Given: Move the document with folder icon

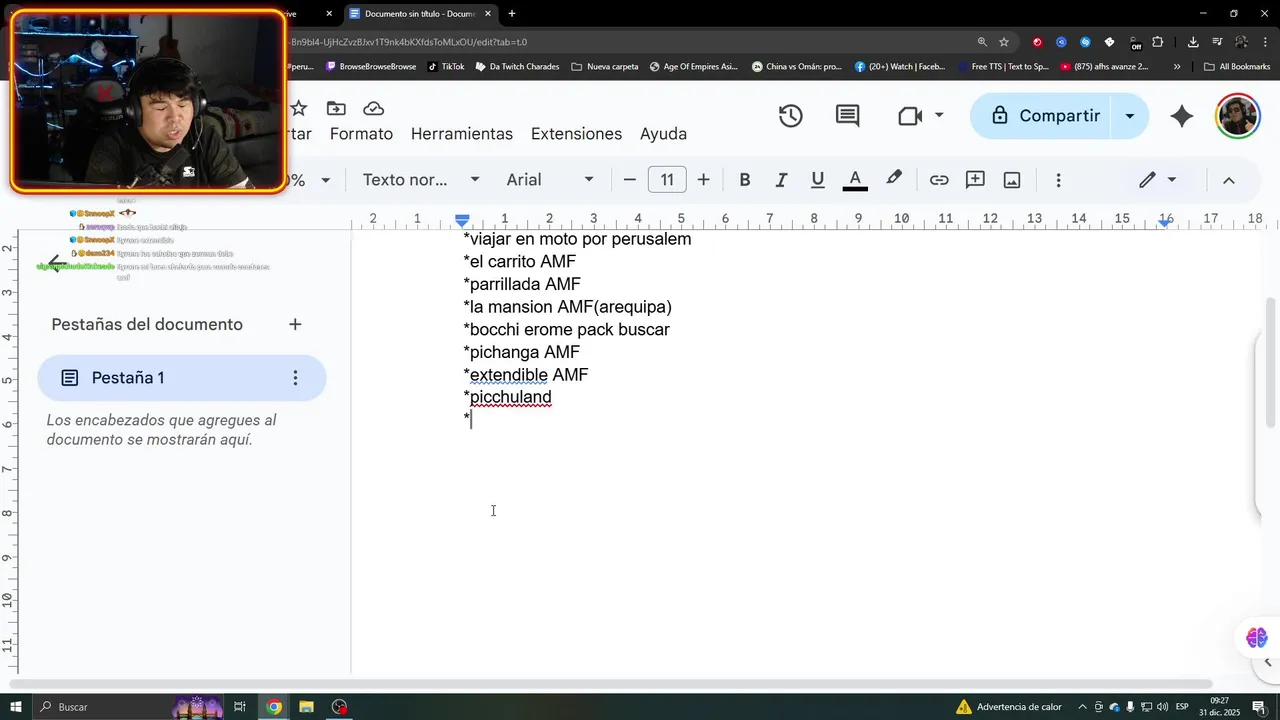Looking at the screenshot, I should tap(336, 108).
